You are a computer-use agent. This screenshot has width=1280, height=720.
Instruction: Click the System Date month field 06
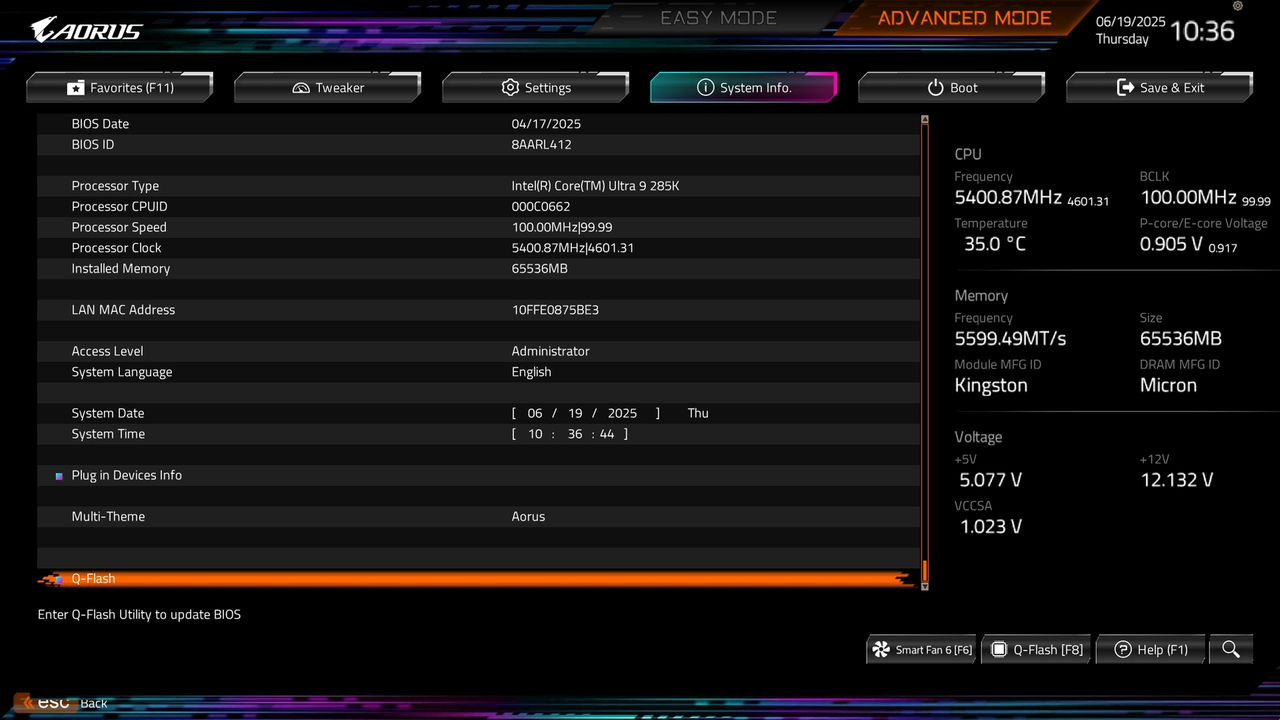(535, 413)
